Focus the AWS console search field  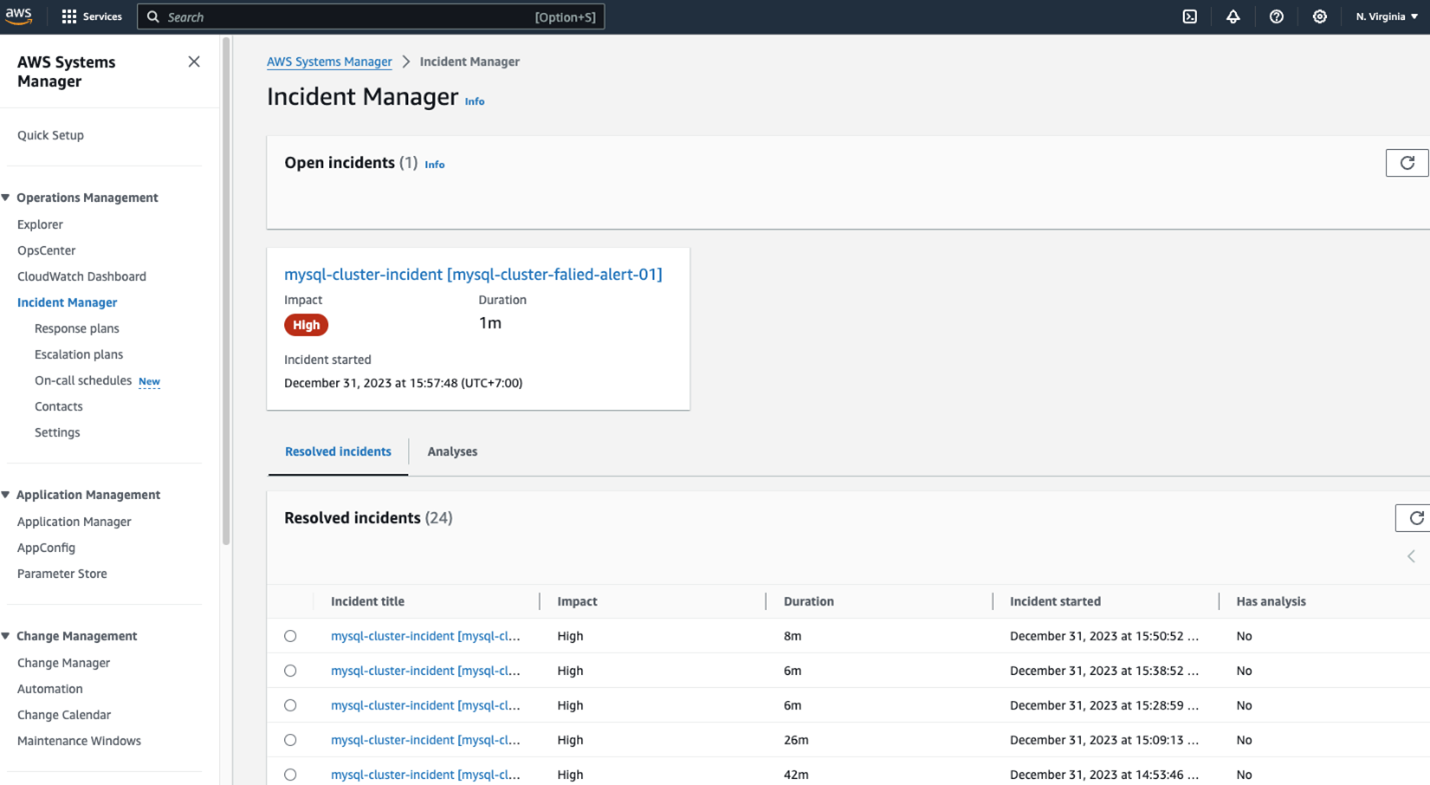(370, 17)
